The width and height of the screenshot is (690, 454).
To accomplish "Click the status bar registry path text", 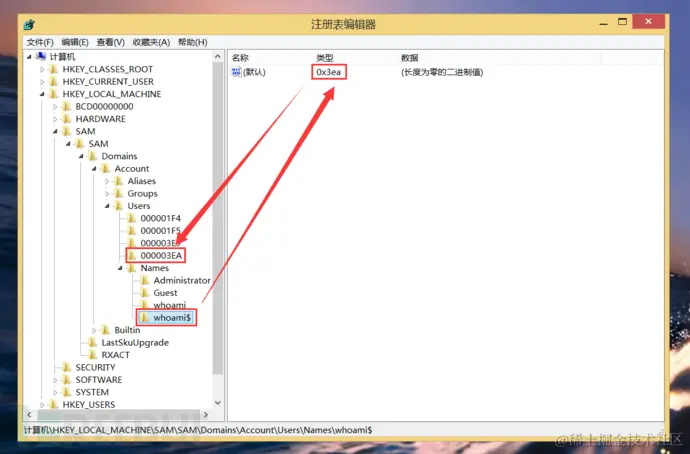I will pyautogui.click(x=198, y=430).
